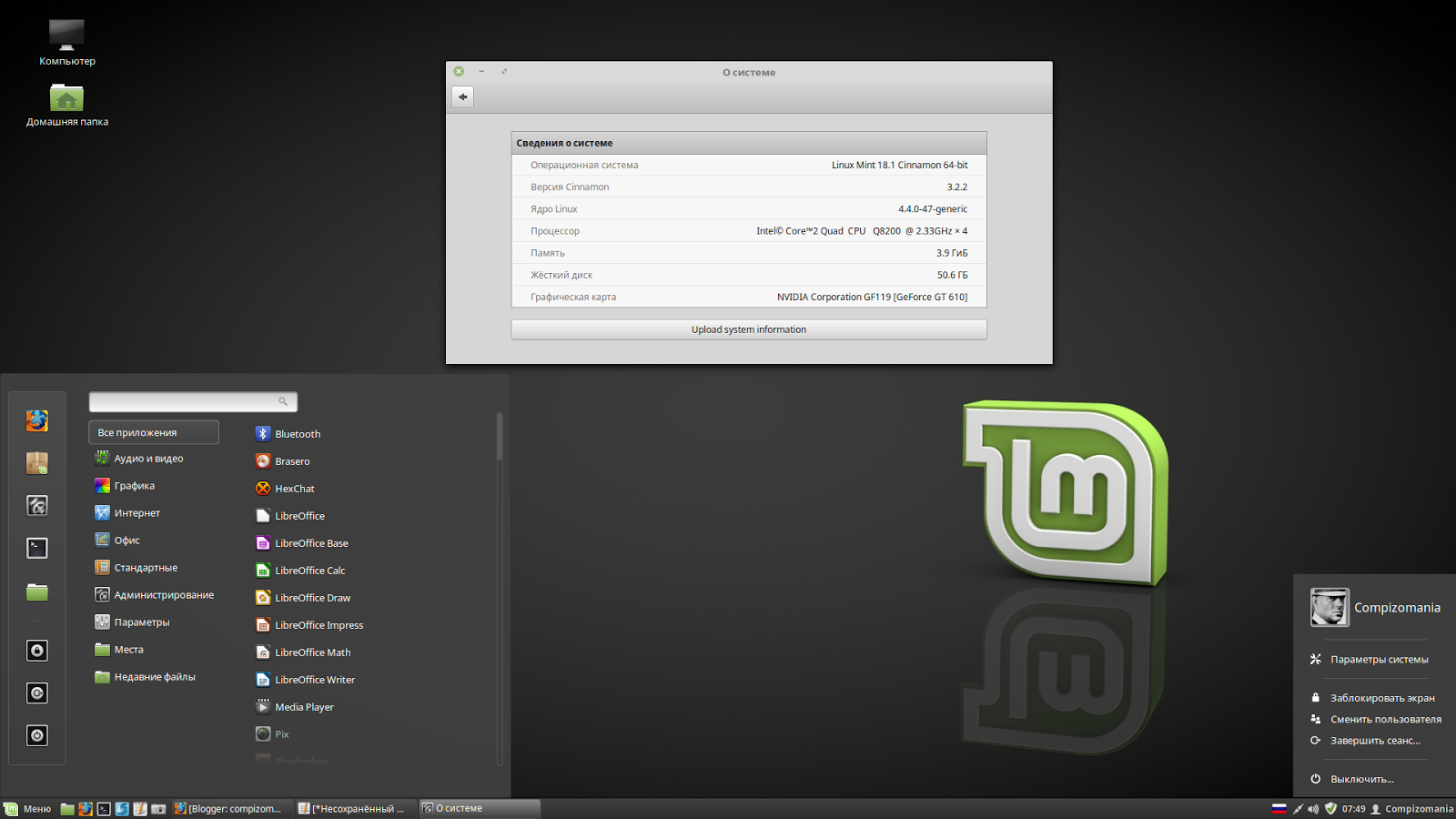The image size is (1456, 819).
Task: Click the volume speaker tray icon
Action: pos(1313,808)
